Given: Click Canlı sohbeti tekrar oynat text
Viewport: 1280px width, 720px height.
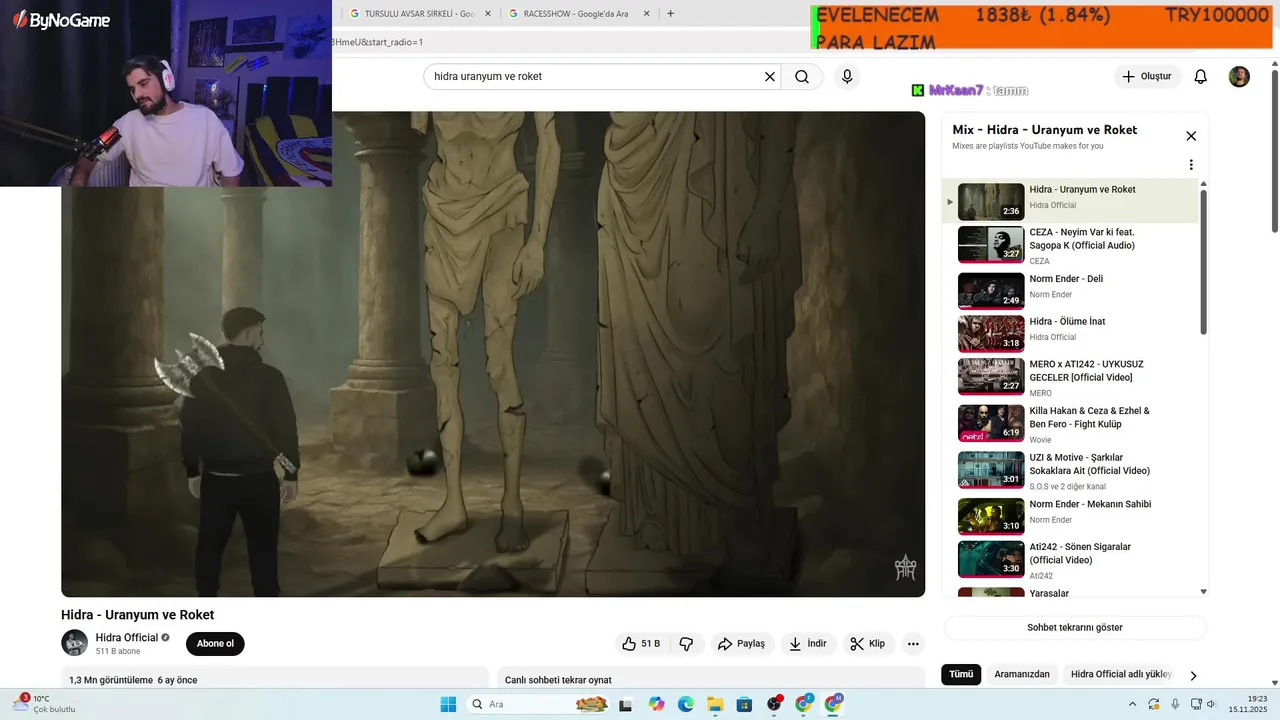Looking at the screenshot, I should pyautogui.click(x=558, y=680).
